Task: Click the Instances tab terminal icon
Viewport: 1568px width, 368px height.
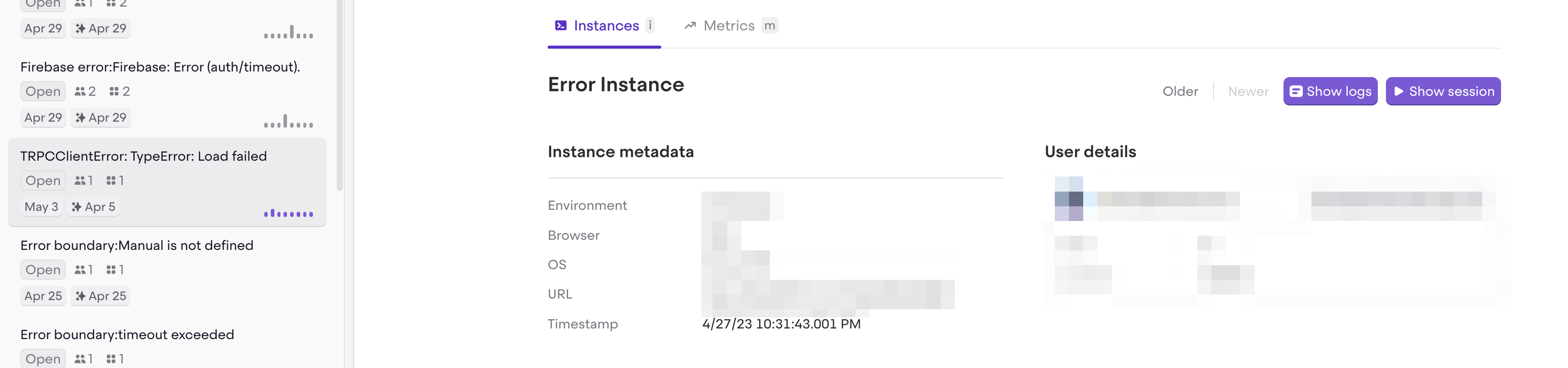Action: (560, 25)
